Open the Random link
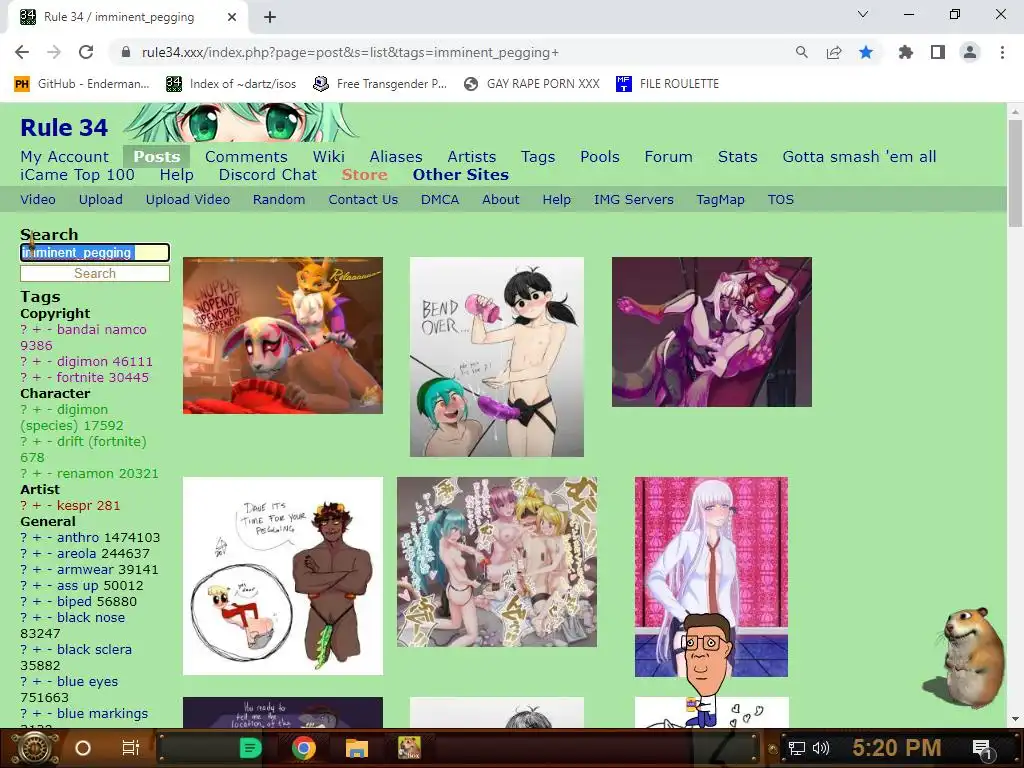The width and height of the screenshot is (1024, 768). click(279, 200)
